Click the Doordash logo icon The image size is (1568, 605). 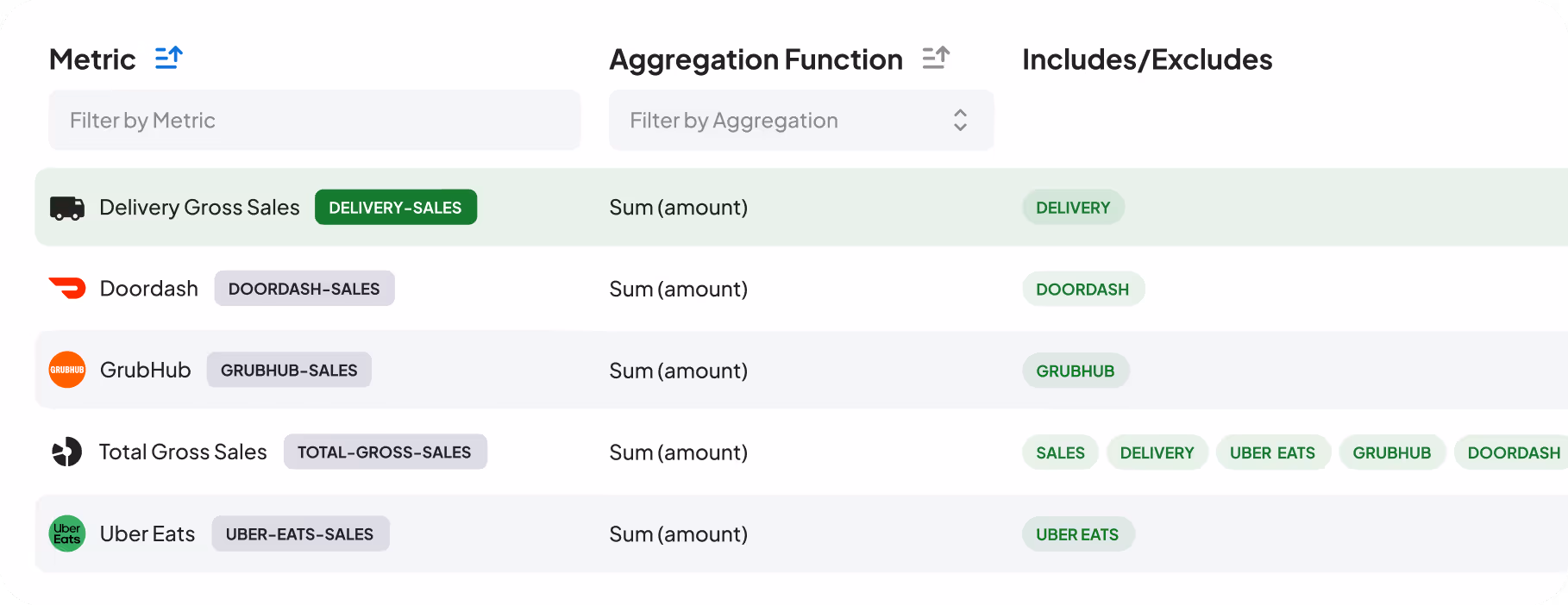[x=67, y=288]
